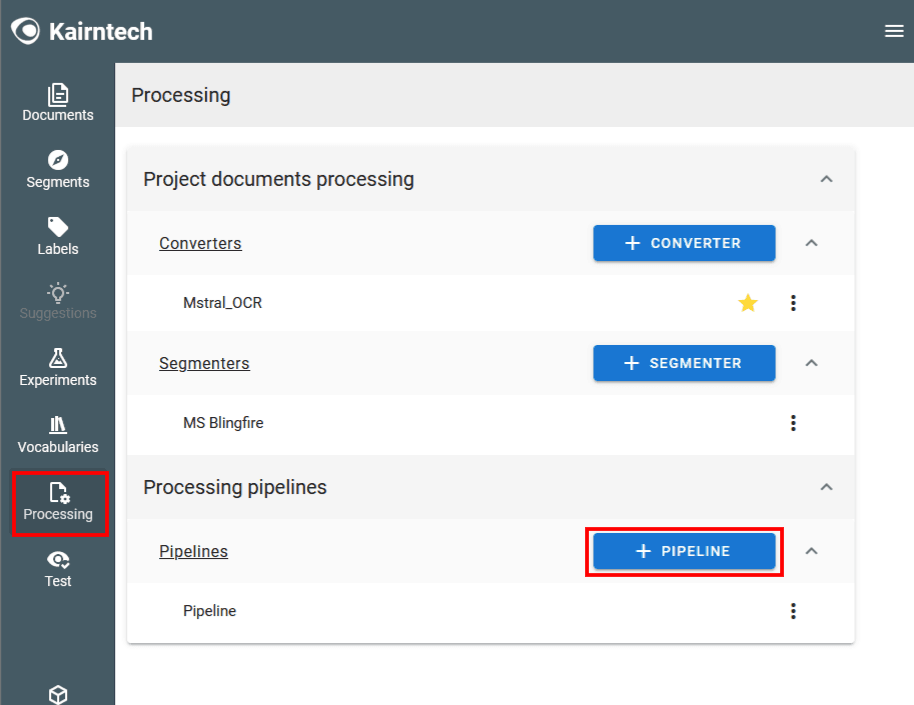Click the add Segmenter button
Screen dimensions: 914x705
coord(684,363)
